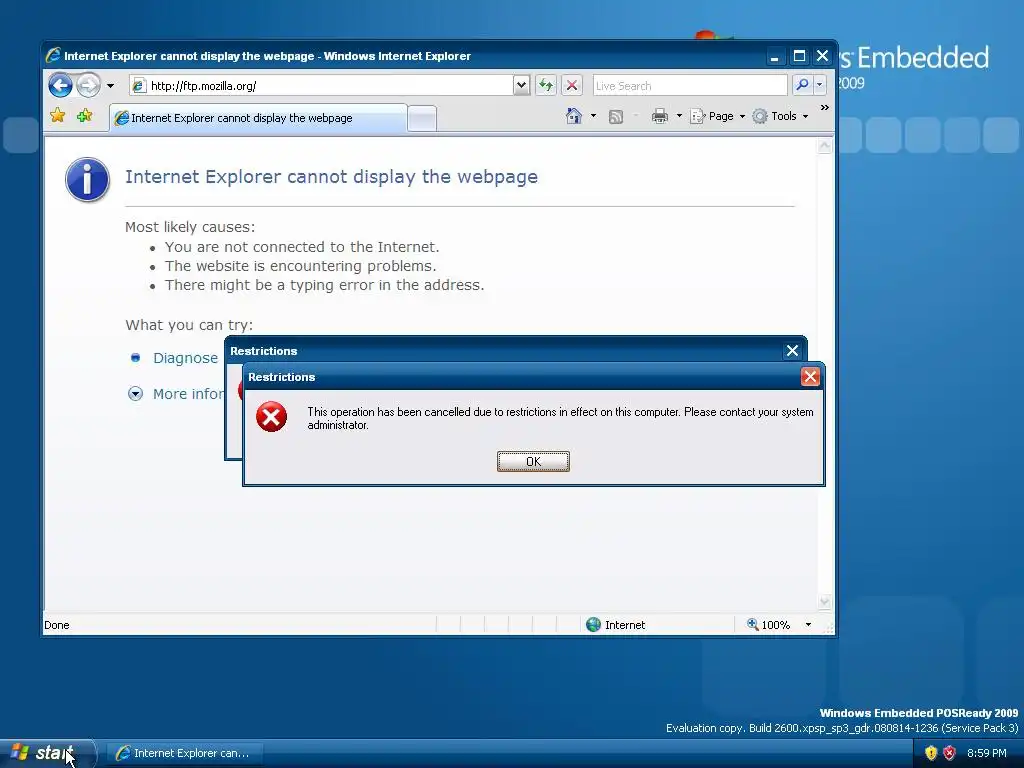Open a new blank tab
Screen dimensions: 1024x768
pyautogui.click(x=422, y=119)
